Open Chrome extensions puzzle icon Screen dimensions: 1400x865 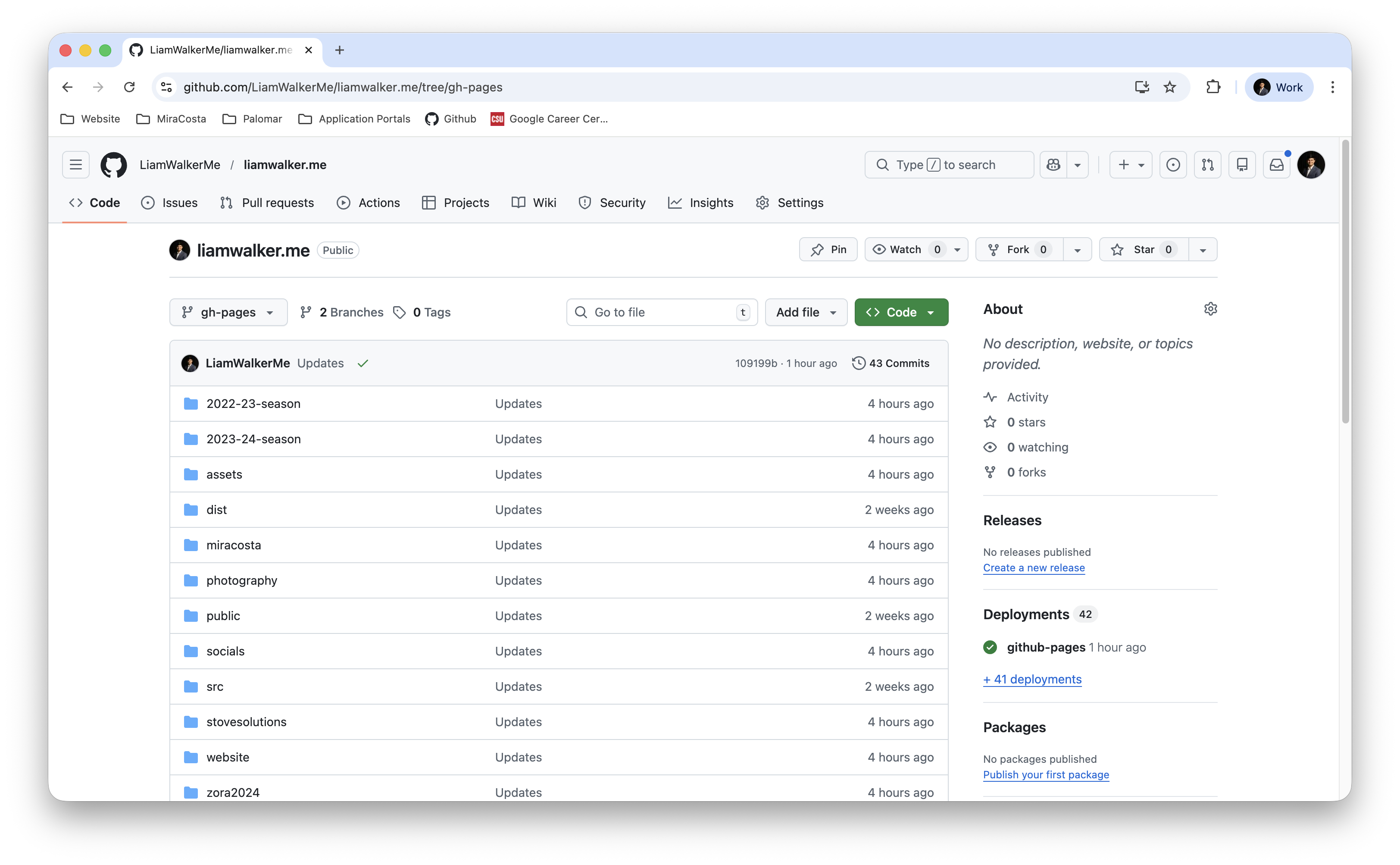tap(1213, 87)
